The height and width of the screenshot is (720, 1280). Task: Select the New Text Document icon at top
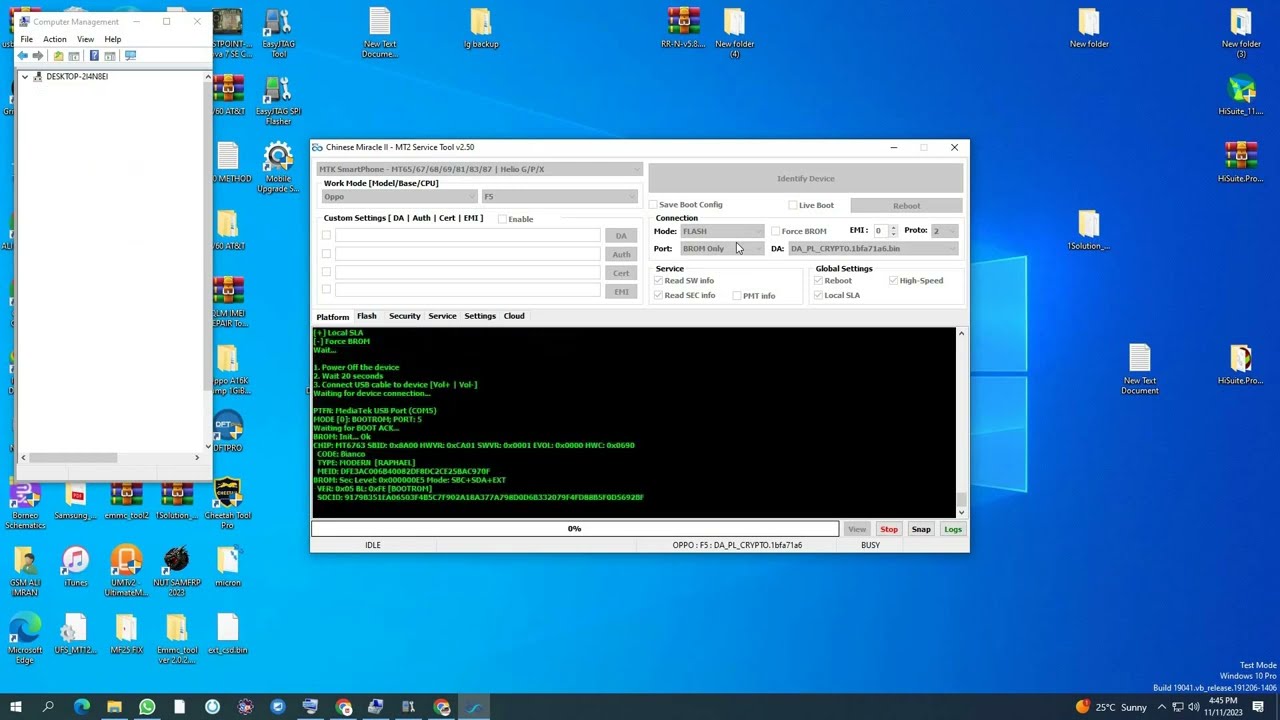[x=380, y=34]
